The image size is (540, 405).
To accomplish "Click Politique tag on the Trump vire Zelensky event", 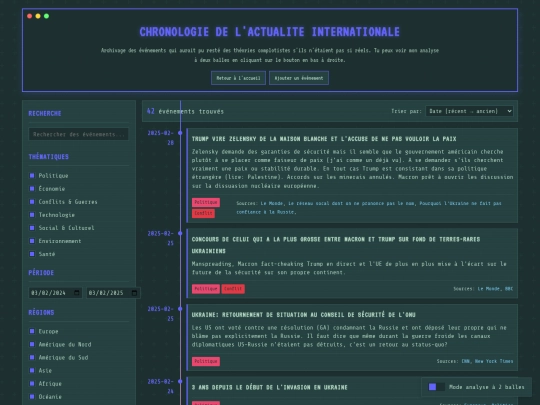I will (206, 202).
